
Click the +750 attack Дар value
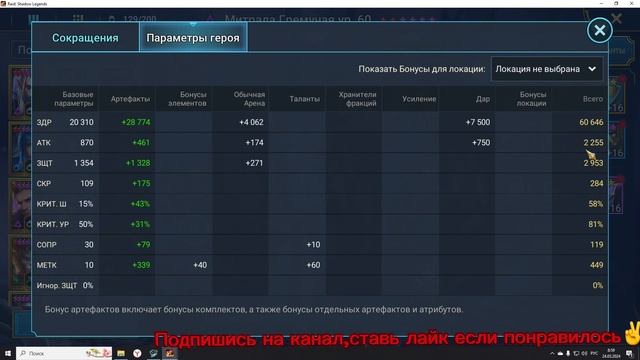(x=481, y=142)
